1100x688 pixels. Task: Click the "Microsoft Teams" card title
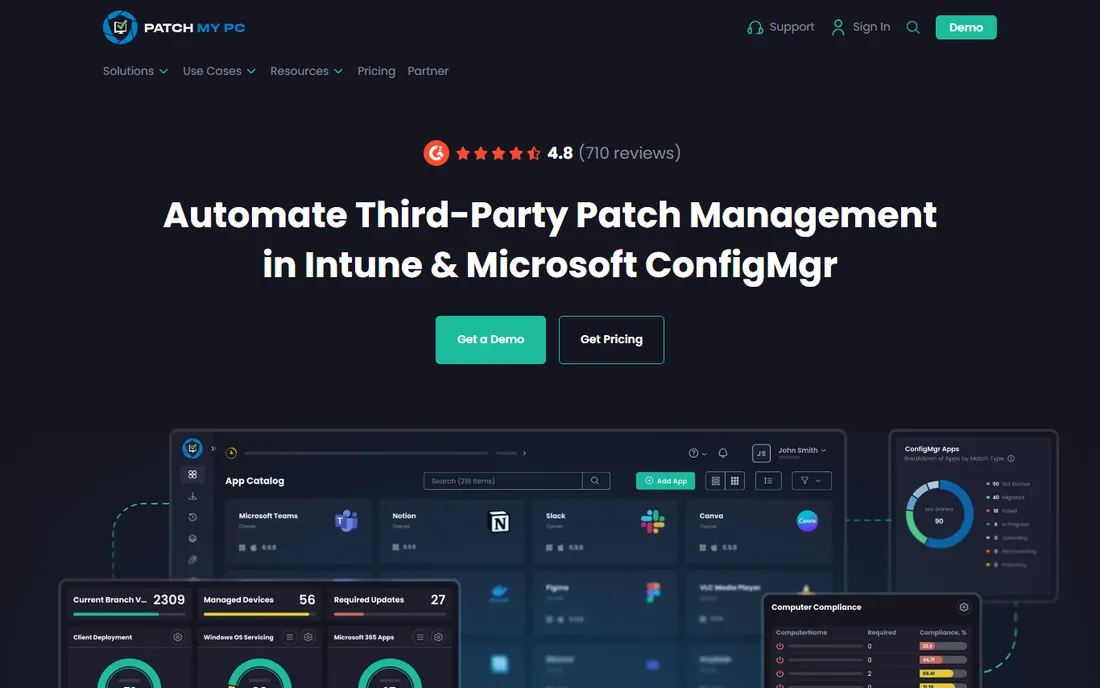[x=268, y=515]
